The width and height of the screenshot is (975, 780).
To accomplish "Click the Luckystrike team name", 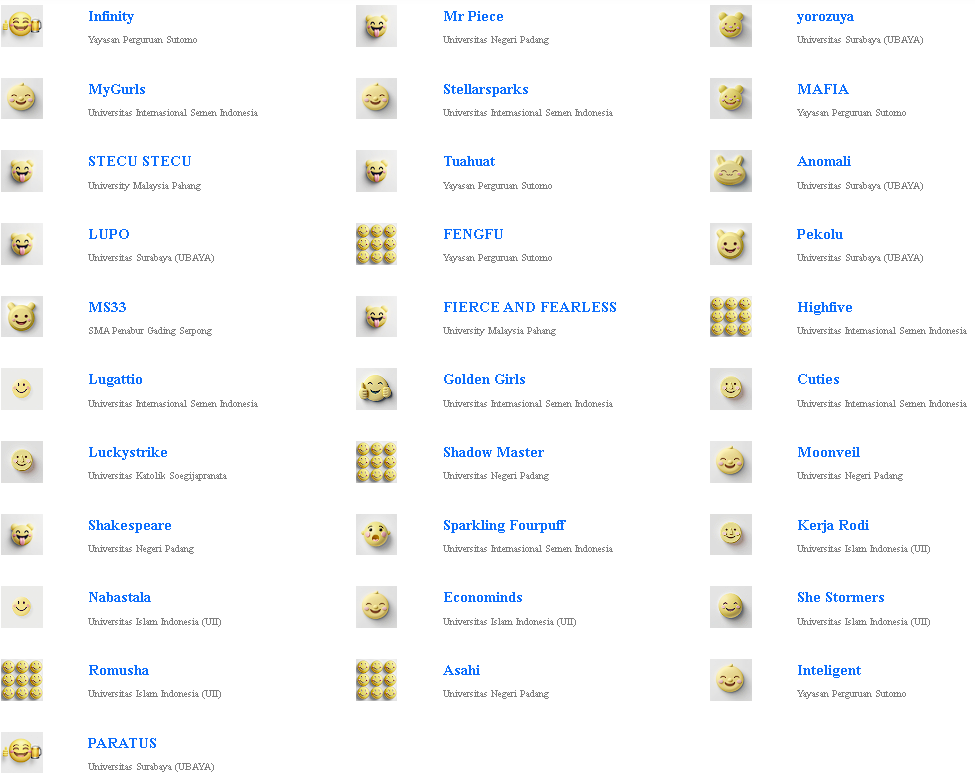I will click(127, 452).
